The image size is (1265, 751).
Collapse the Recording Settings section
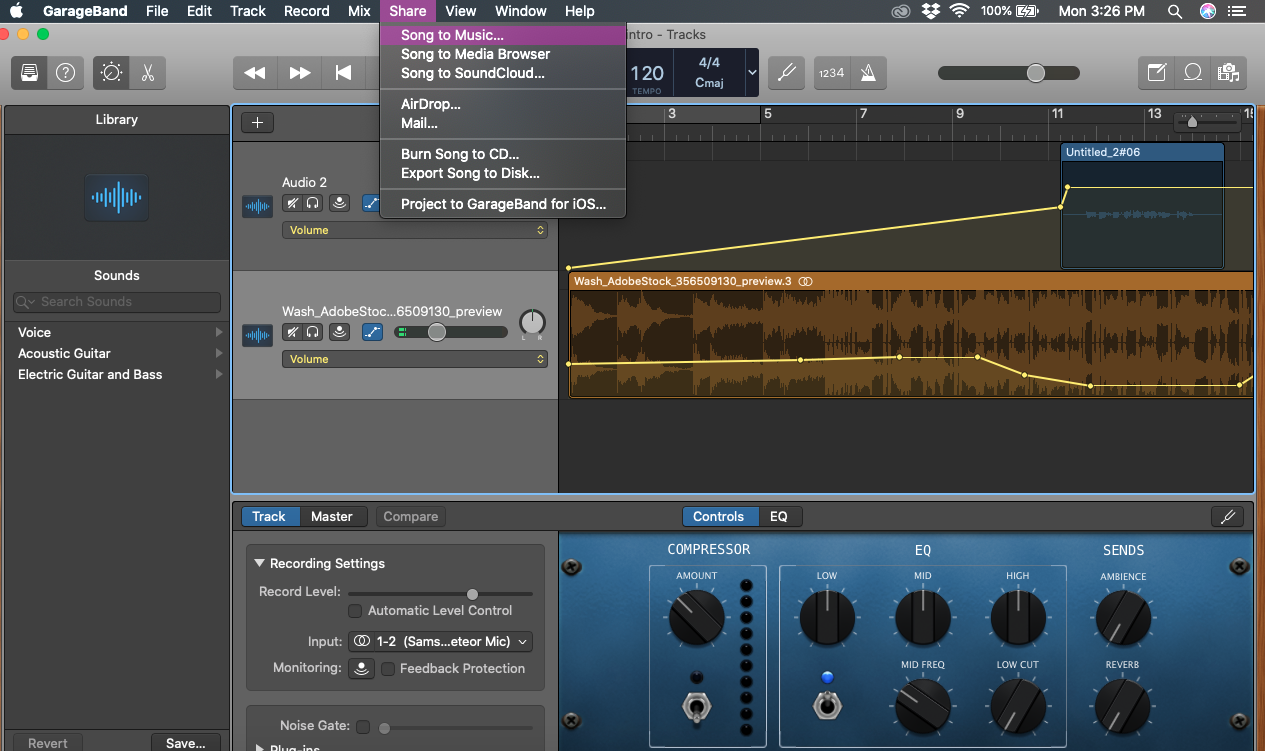point(259,563)
